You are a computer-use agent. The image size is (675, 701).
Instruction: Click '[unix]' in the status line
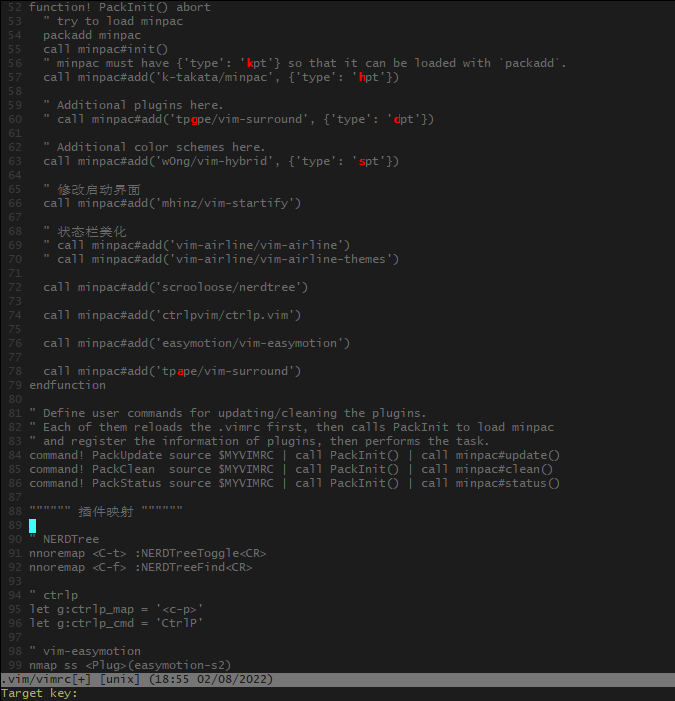point(120,680)
